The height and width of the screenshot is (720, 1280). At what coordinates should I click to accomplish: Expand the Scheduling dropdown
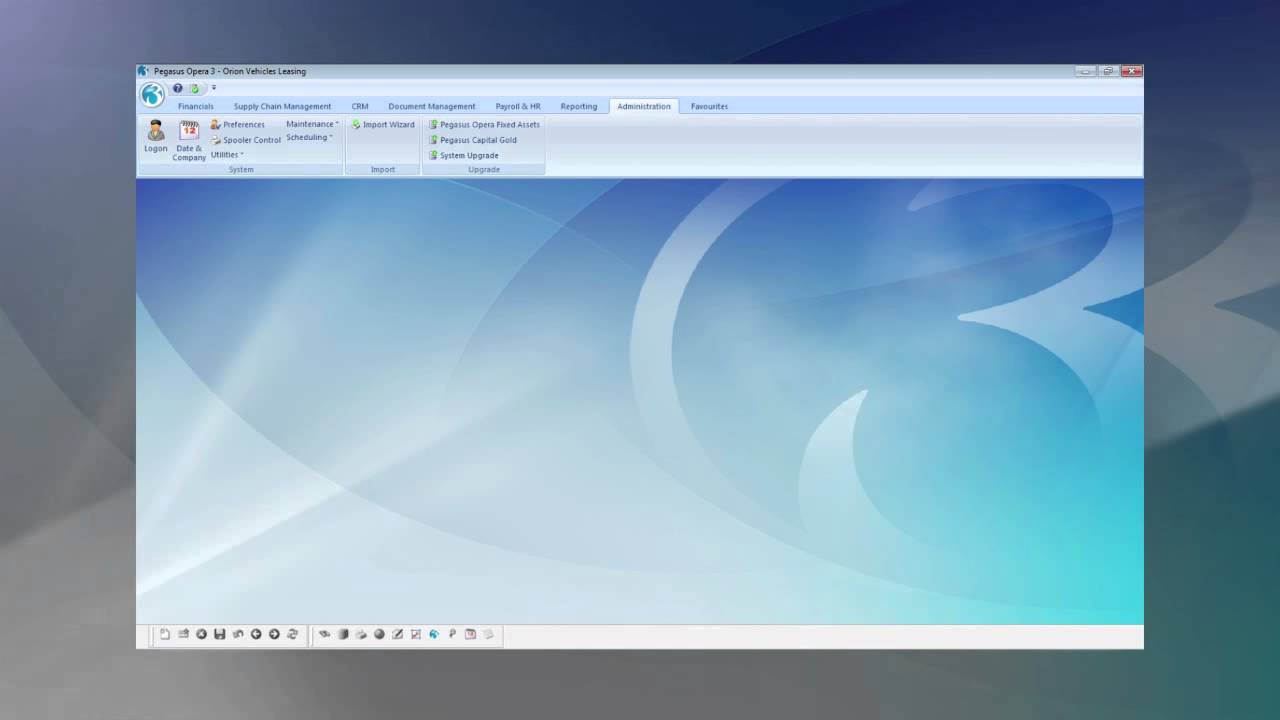tap(309, 137)
